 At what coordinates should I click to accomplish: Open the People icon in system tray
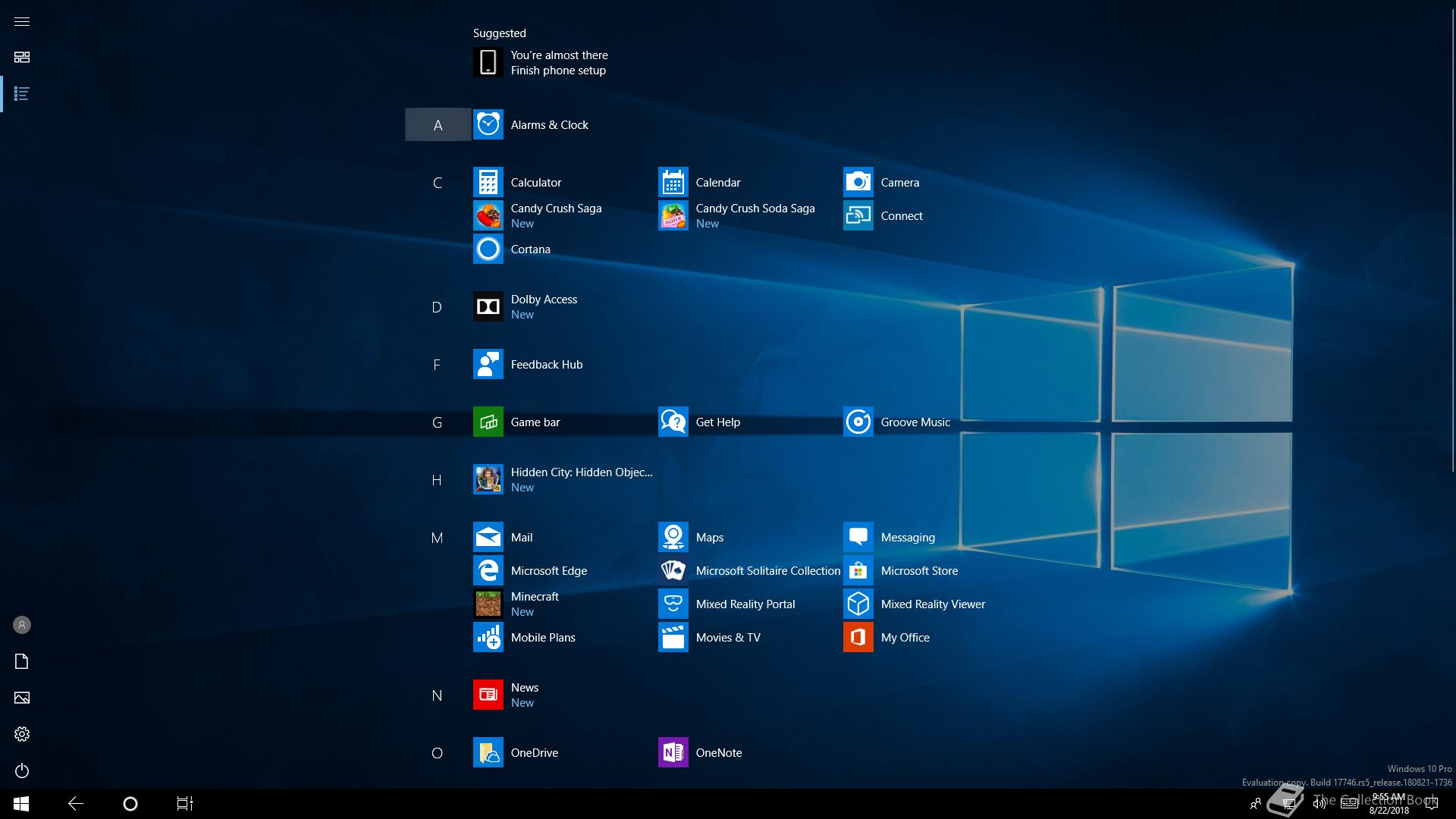[1256, 804]
